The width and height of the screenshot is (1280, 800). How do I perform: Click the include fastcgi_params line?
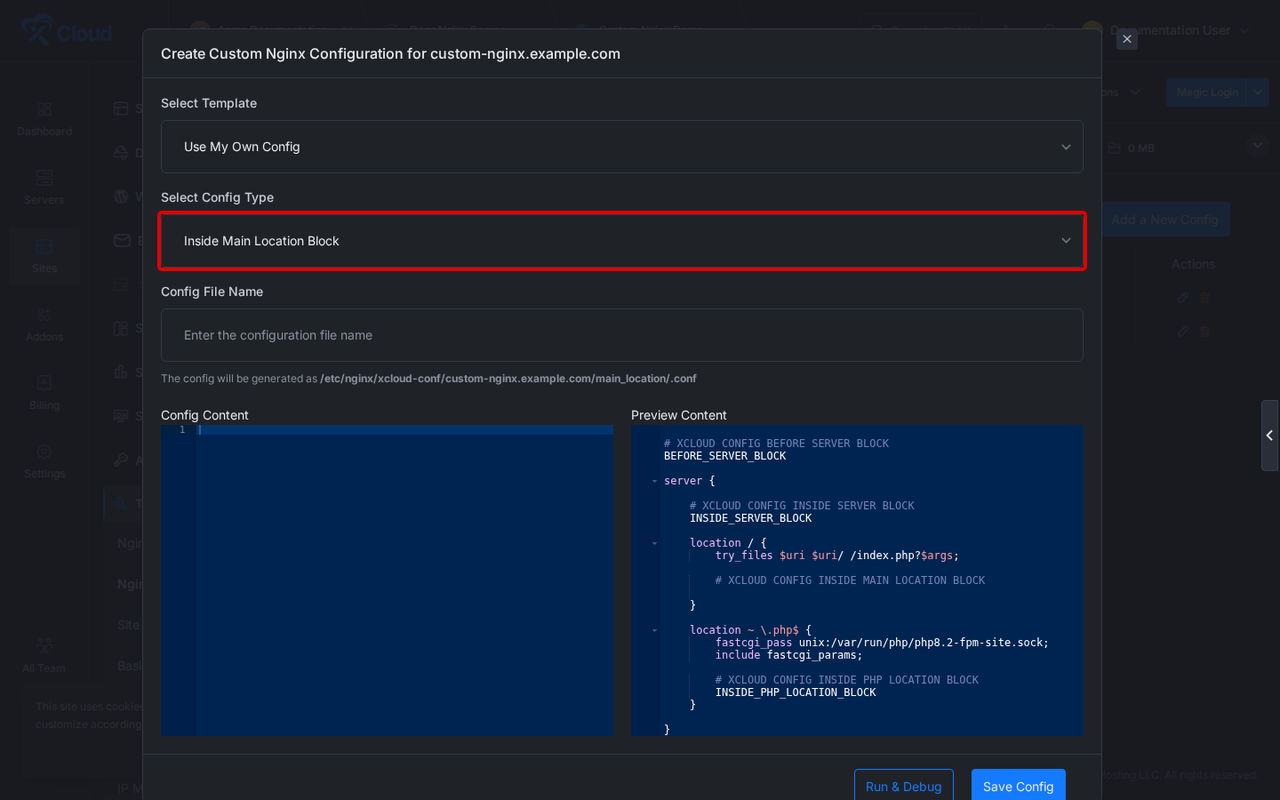click(789, 655)
